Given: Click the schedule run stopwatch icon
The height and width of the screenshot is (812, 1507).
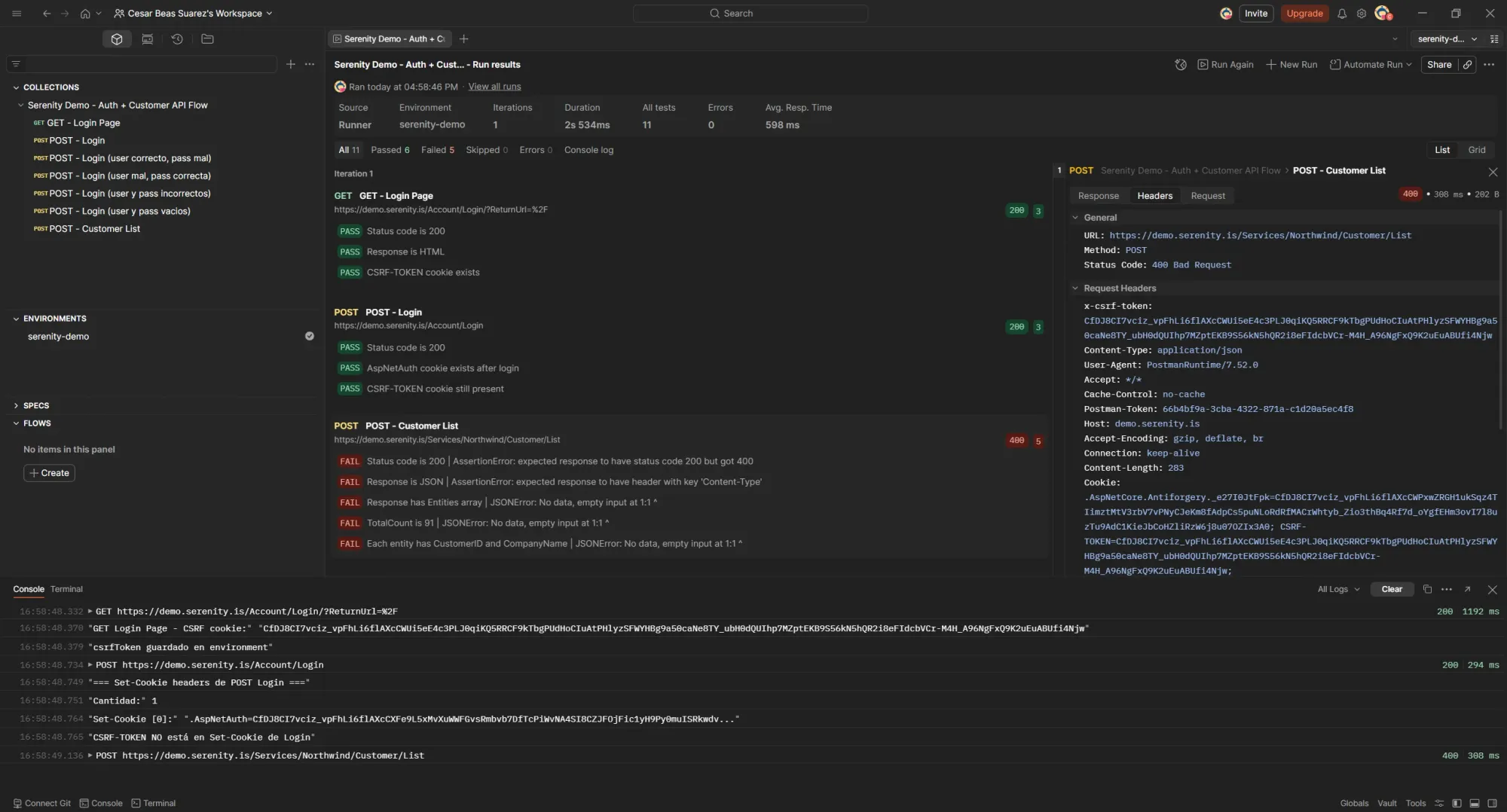Looking at the screenshot, I should pos(1181,65).
